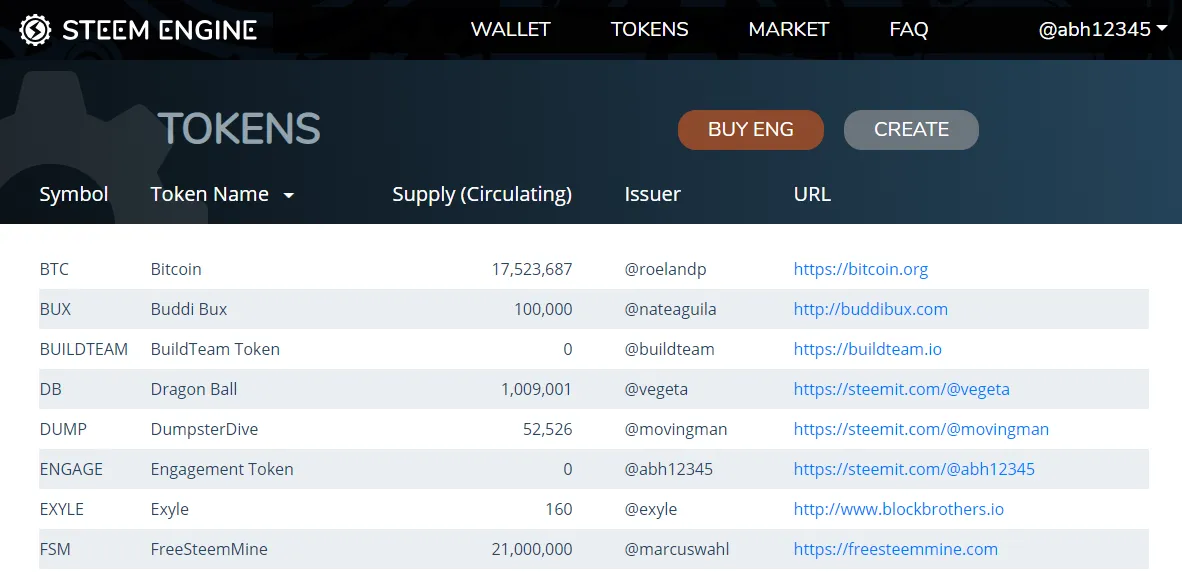Follow the steemit.com/@movingman link
This screenshot has width=1182, height=572.
(921, 429)
